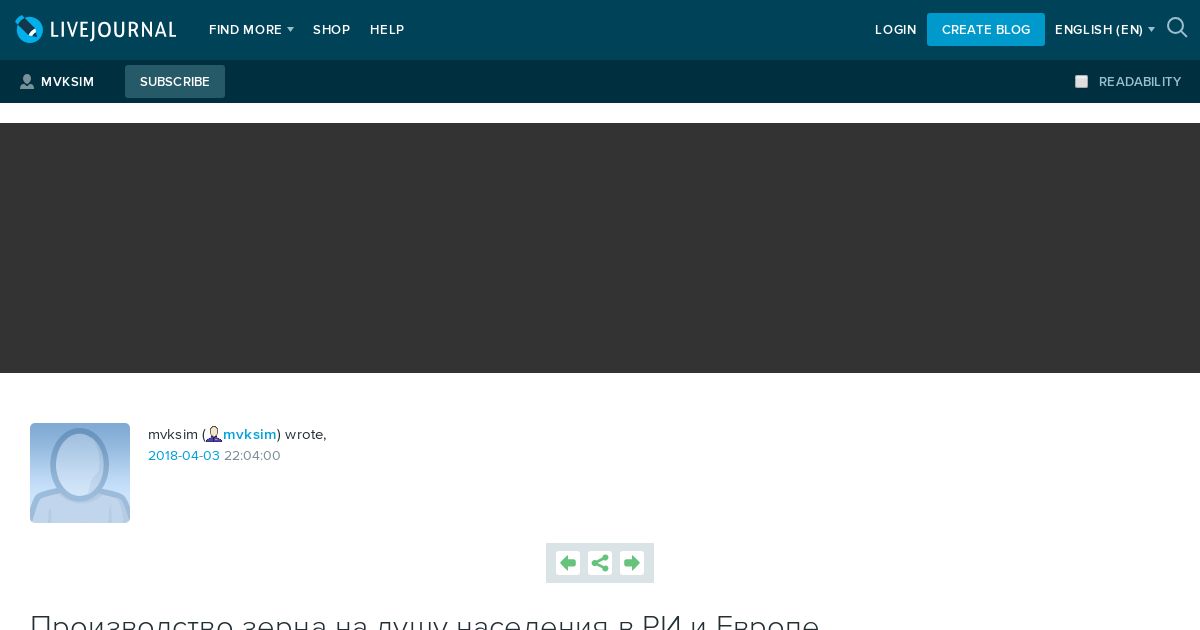Open the 2018-04-03 date link
Image resolution: width=1200 pixels, height=630 pixels.
click(x=184, y=456)
